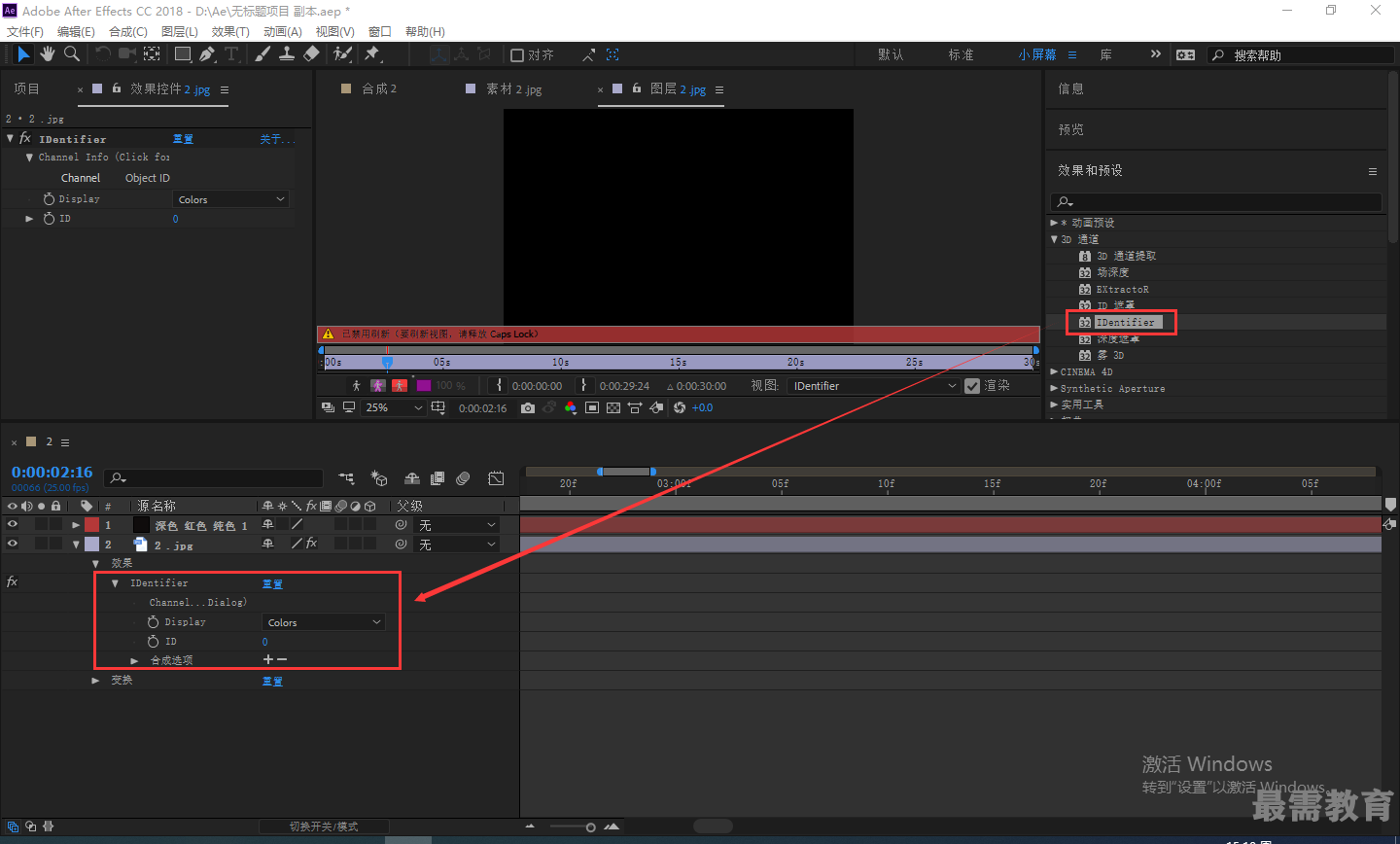Switch to the 素材 2.jpg tab
1400x844 pixels.
pyautogui.click(x=514, y=88)
